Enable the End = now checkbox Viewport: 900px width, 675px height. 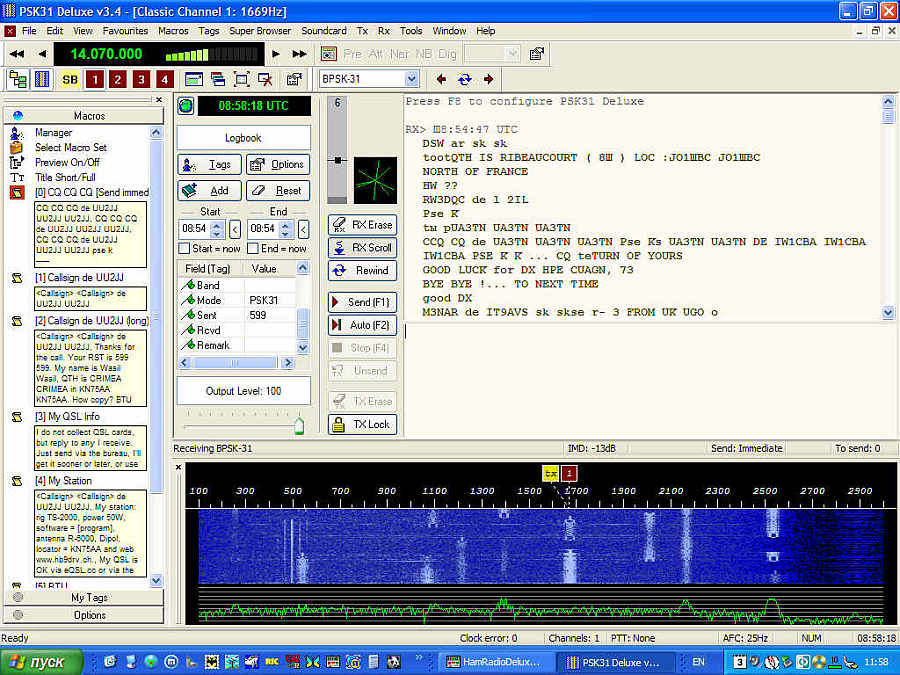pyautogui.click(x=253, y=249)
